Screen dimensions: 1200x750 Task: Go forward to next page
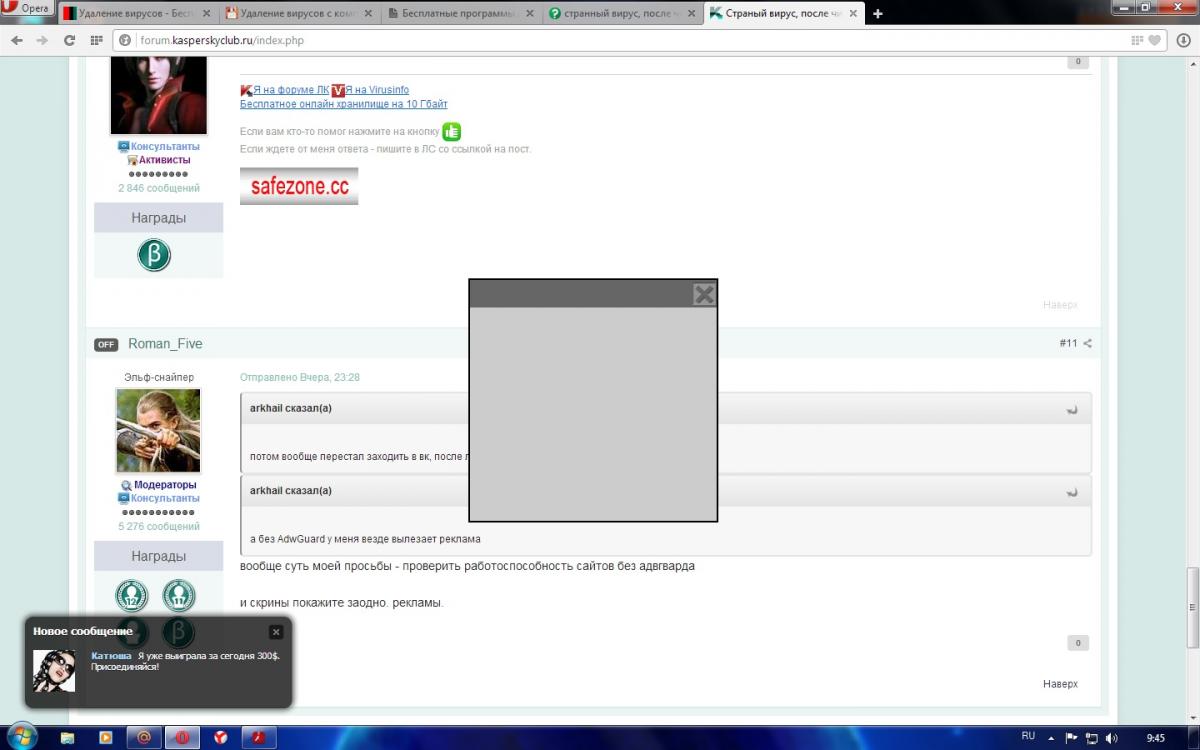click(x=42, y=40)
